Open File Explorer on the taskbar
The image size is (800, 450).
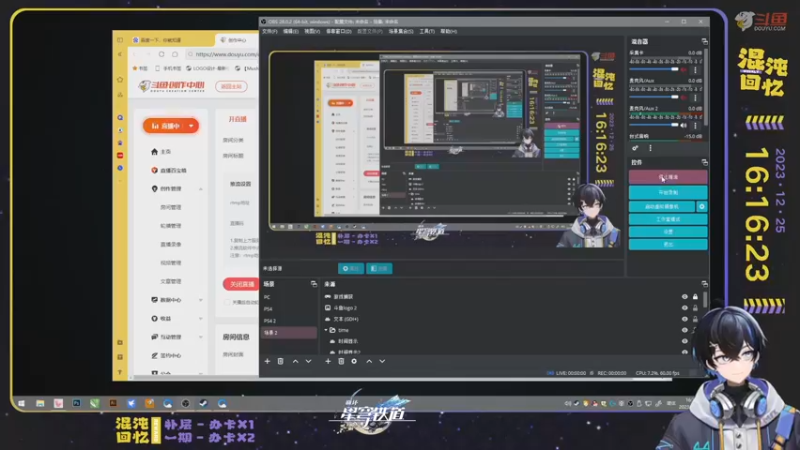coord(40,403)
